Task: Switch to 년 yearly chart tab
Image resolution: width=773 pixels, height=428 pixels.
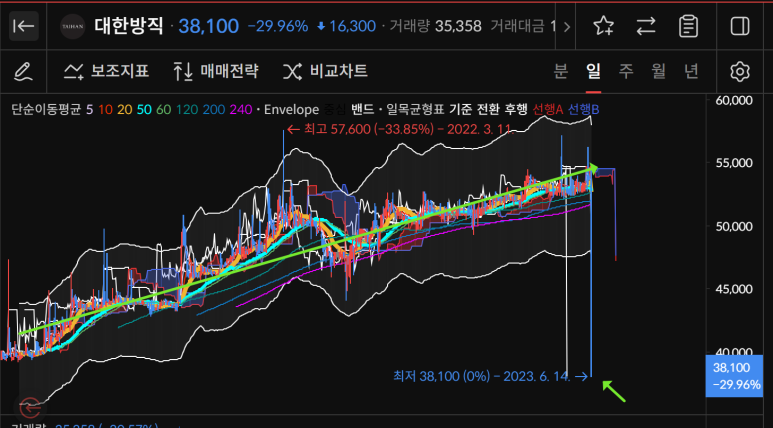Action: [691, 71]
